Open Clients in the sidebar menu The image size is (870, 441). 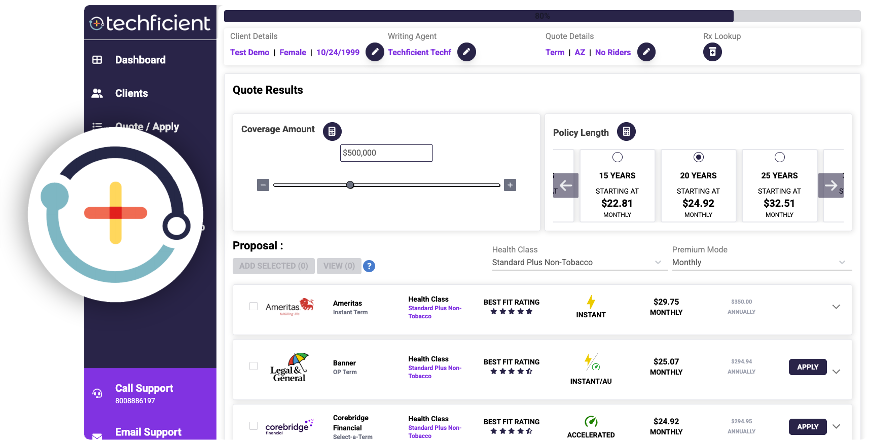point(131,93)
